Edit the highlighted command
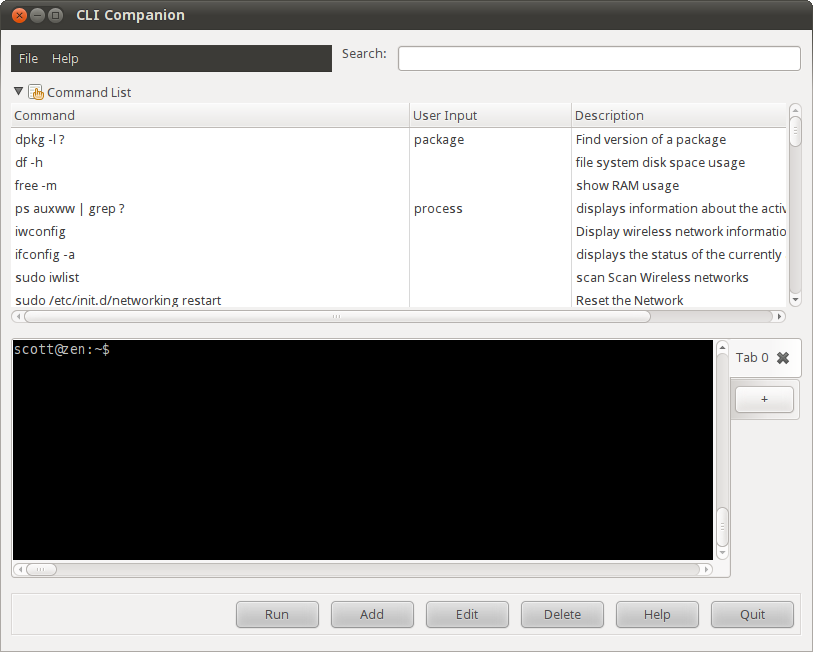Image resolution: width=813 pixels, height=652 pixels. pyautogui.click(x=467, y=614)
